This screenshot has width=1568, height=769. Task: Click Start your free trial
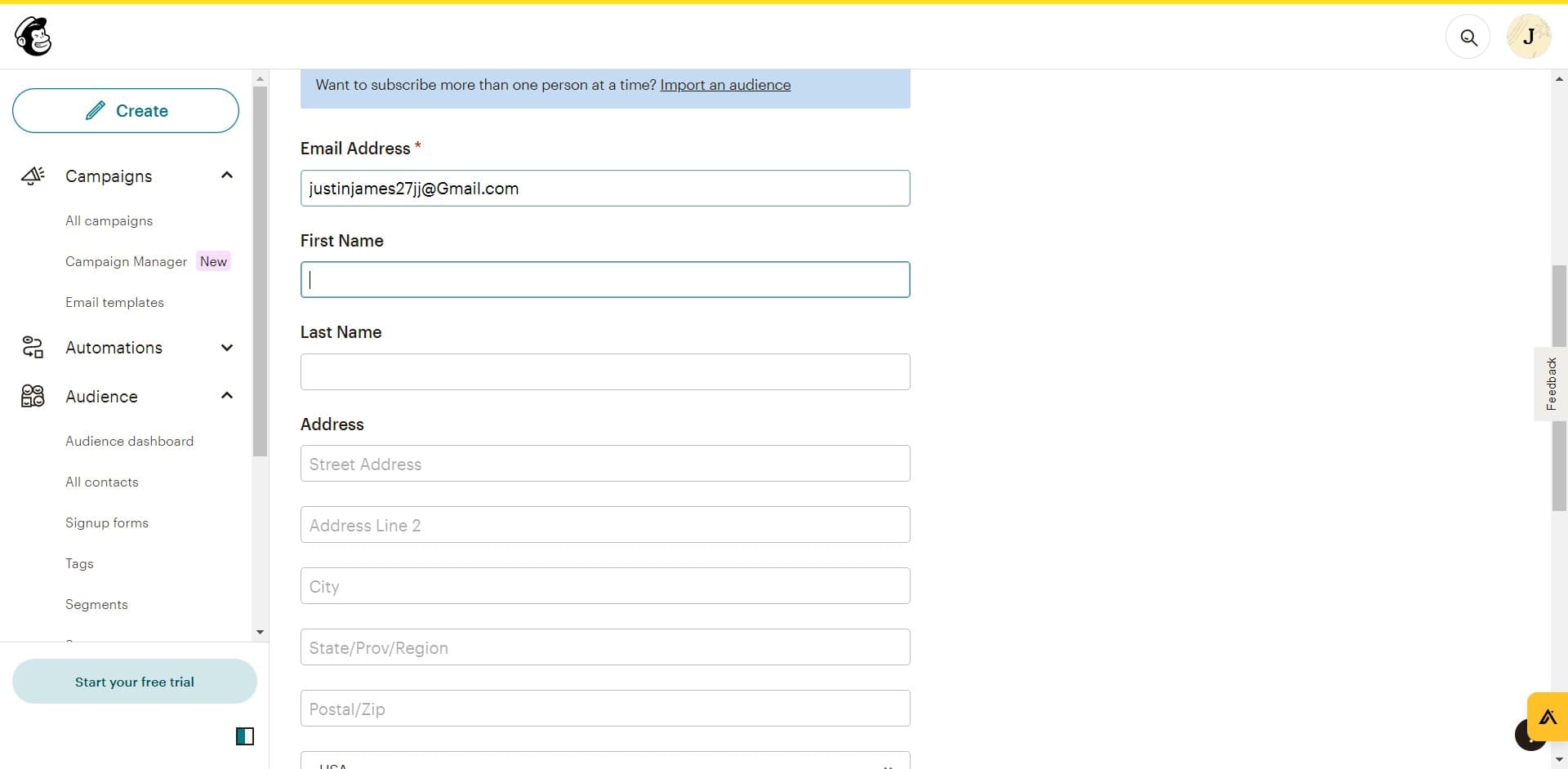[x=134, y=682]
